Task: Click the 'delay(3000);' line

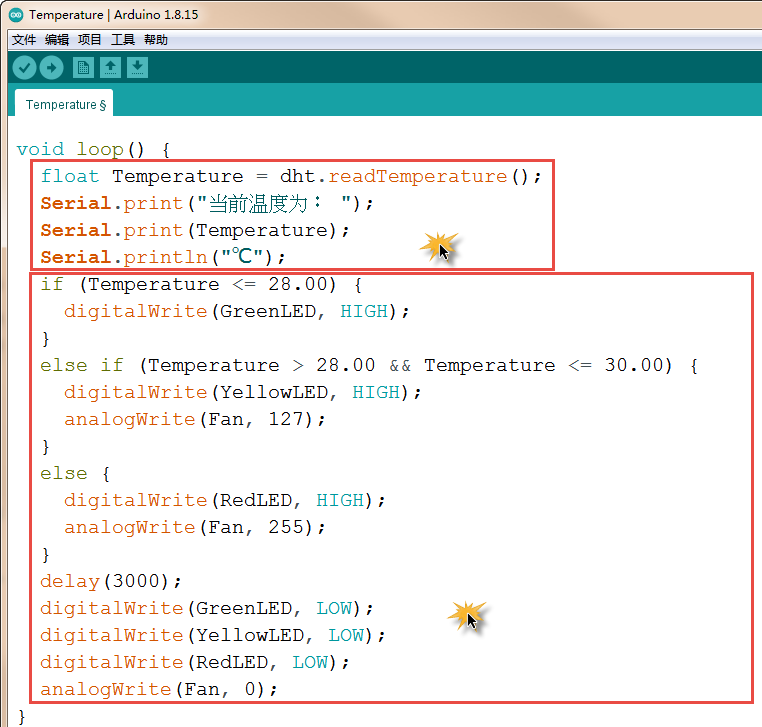Action: click(111, 582)
